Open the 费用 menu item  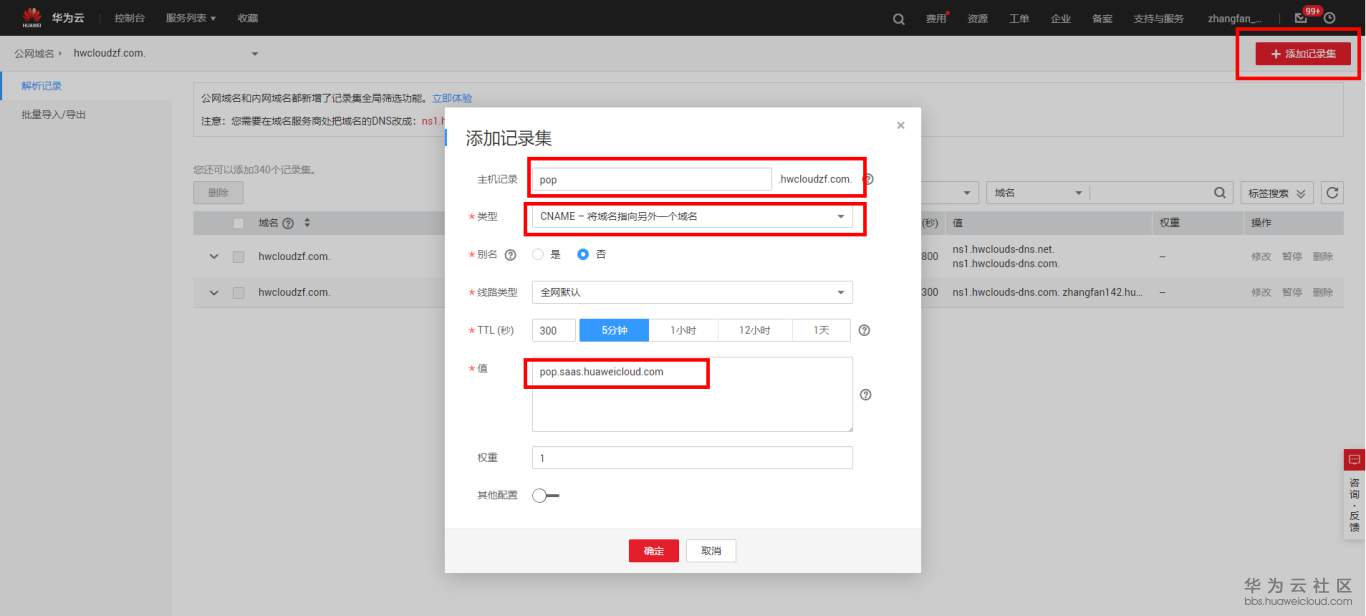pyautogui.click(x=936, y=18)
